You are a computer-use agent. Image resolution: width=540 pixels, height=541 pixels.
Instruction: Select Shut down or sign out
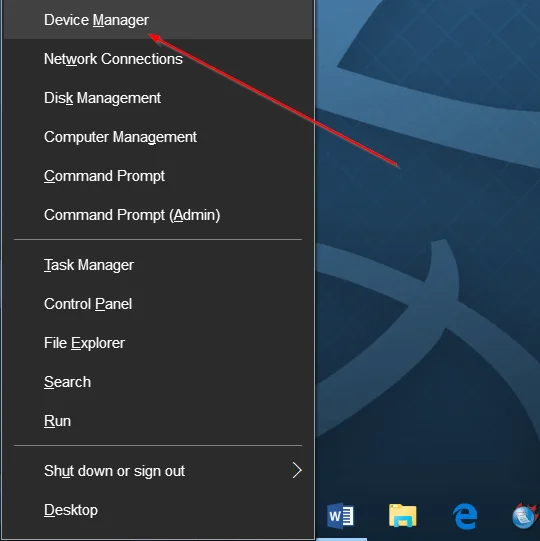[x=158, y=471]
